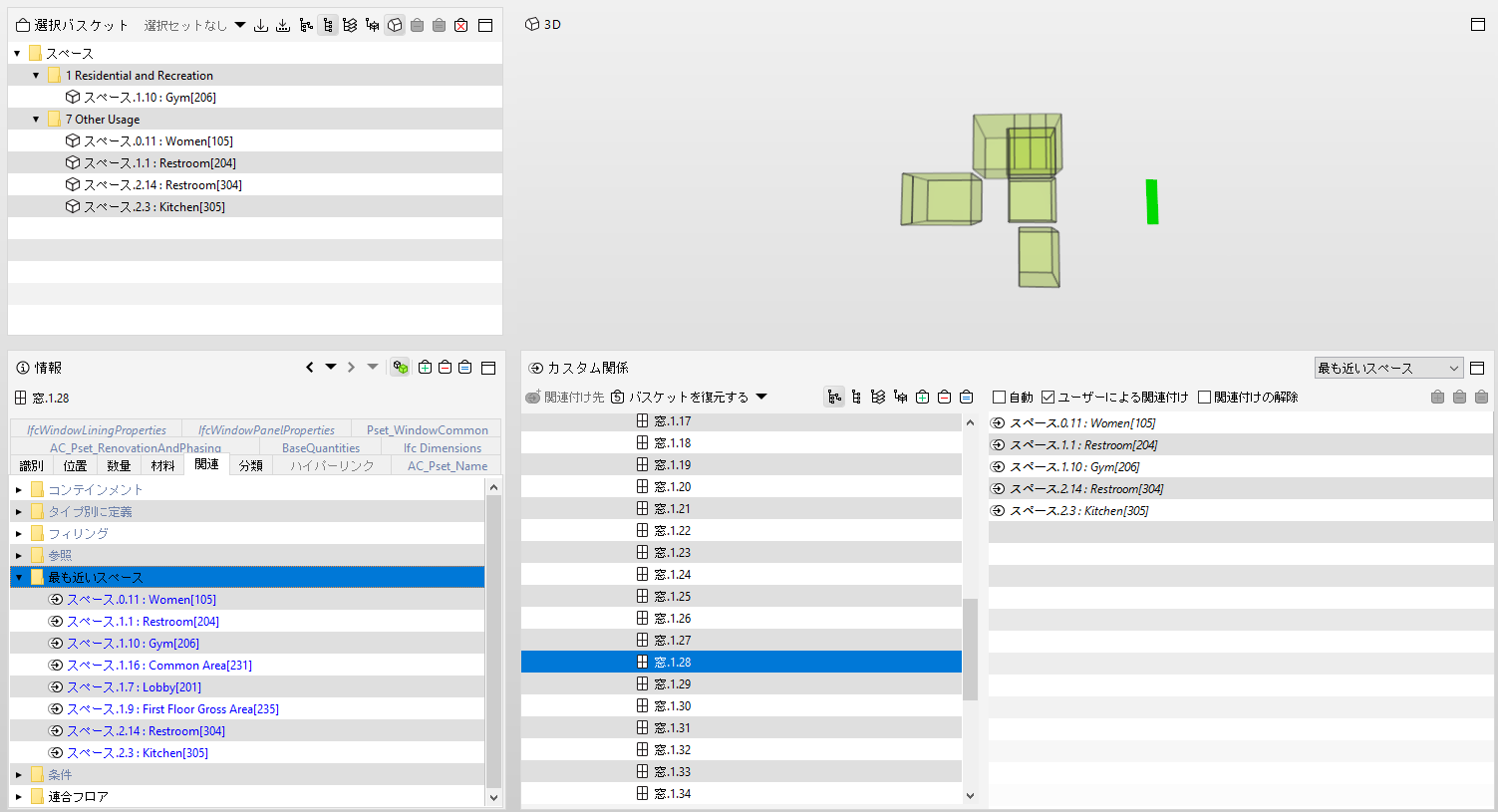Collapse the 7 Other Usage folder
The height and width of the screenshot is (812, 1498).
click(x=37, y=119)
